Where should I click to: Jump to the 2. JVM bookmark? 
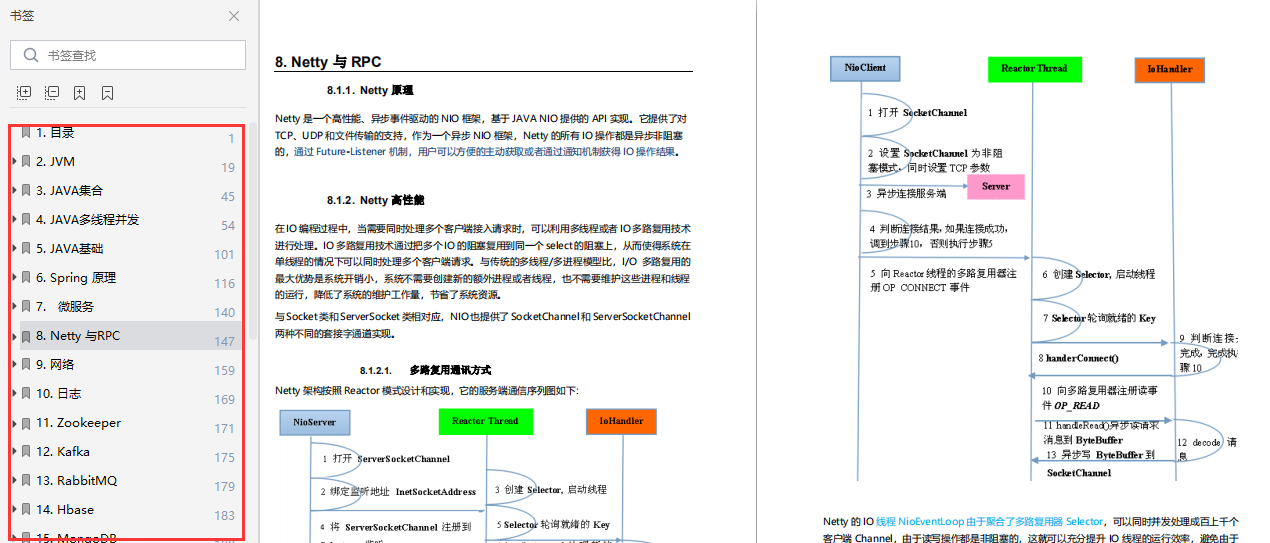[55, 161]
